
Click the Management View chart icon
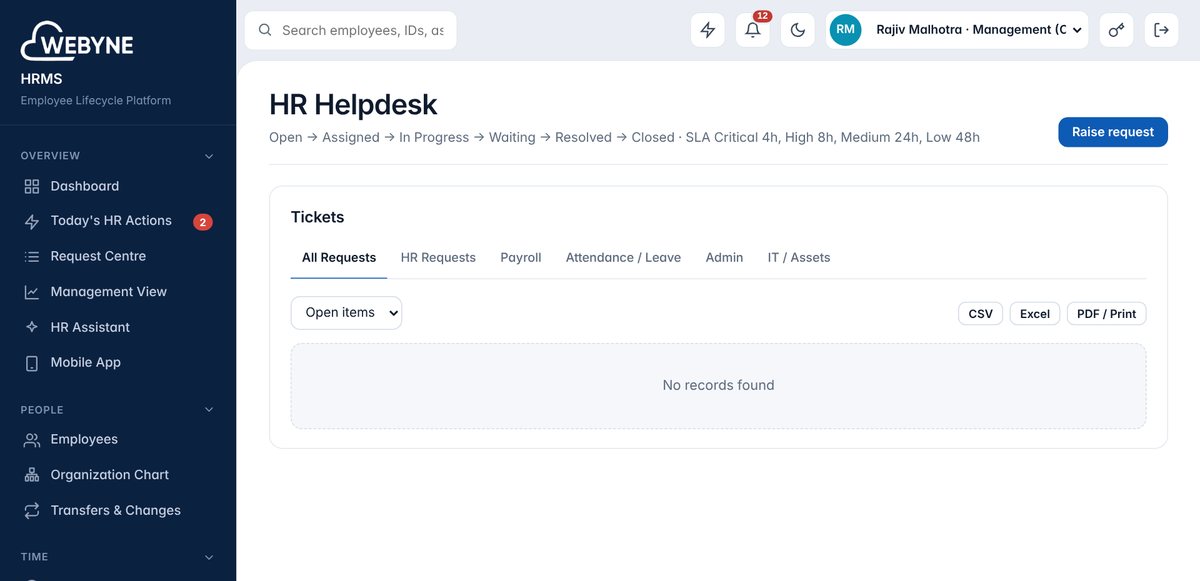click(x=32, y=292)
